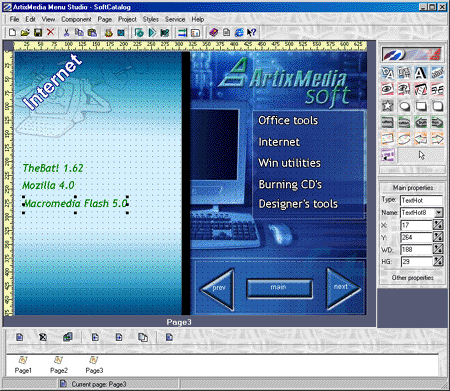This screenshot has width=450, height=391.
Task: Click the stepper beside the X field
Action: pyautogui.click(x=438, y=225)
